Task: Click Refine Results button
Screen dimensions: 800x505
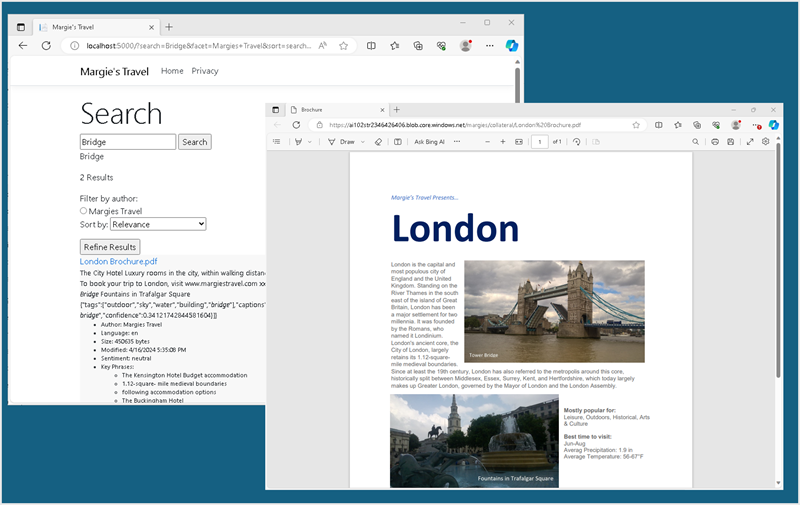Action: tap(110, 247)
